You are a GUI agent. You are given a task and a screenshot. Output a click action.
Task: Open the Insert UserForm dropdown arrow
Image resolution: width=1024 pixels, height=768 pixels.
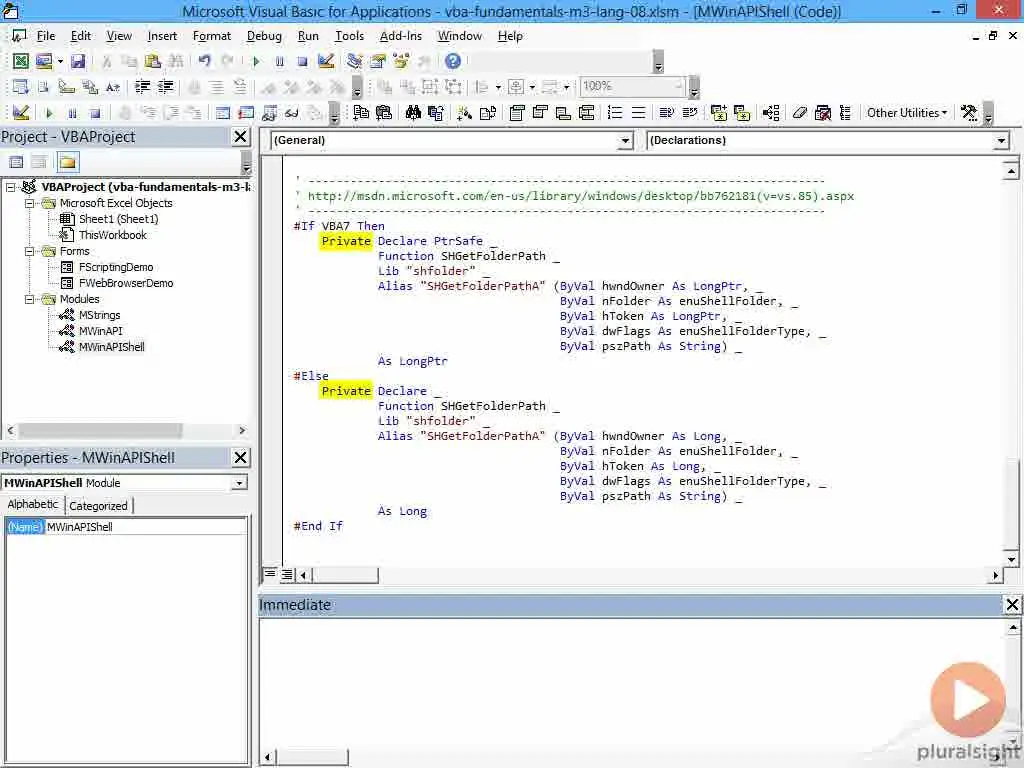point(60,61)
